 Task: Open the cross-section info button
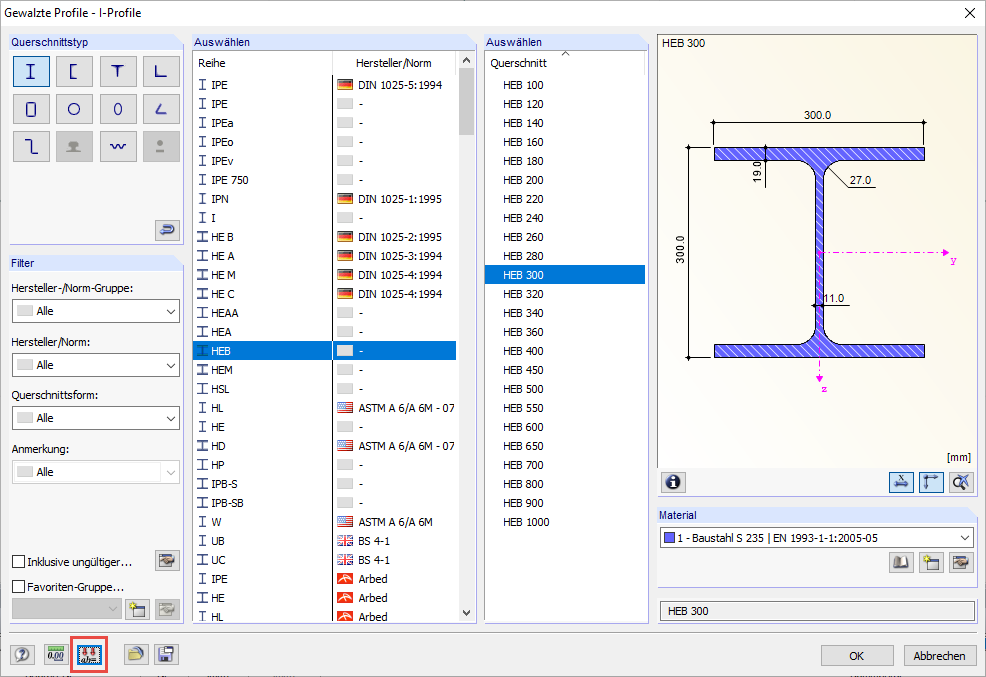pos(673,482)
